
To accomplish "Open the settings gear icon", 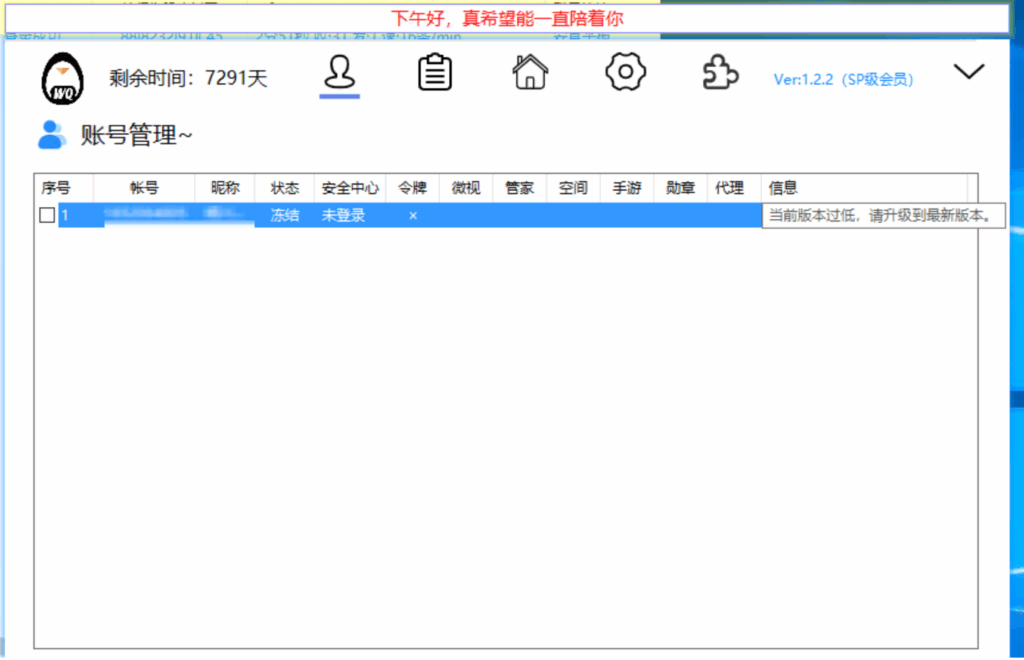I will [625, 73].
